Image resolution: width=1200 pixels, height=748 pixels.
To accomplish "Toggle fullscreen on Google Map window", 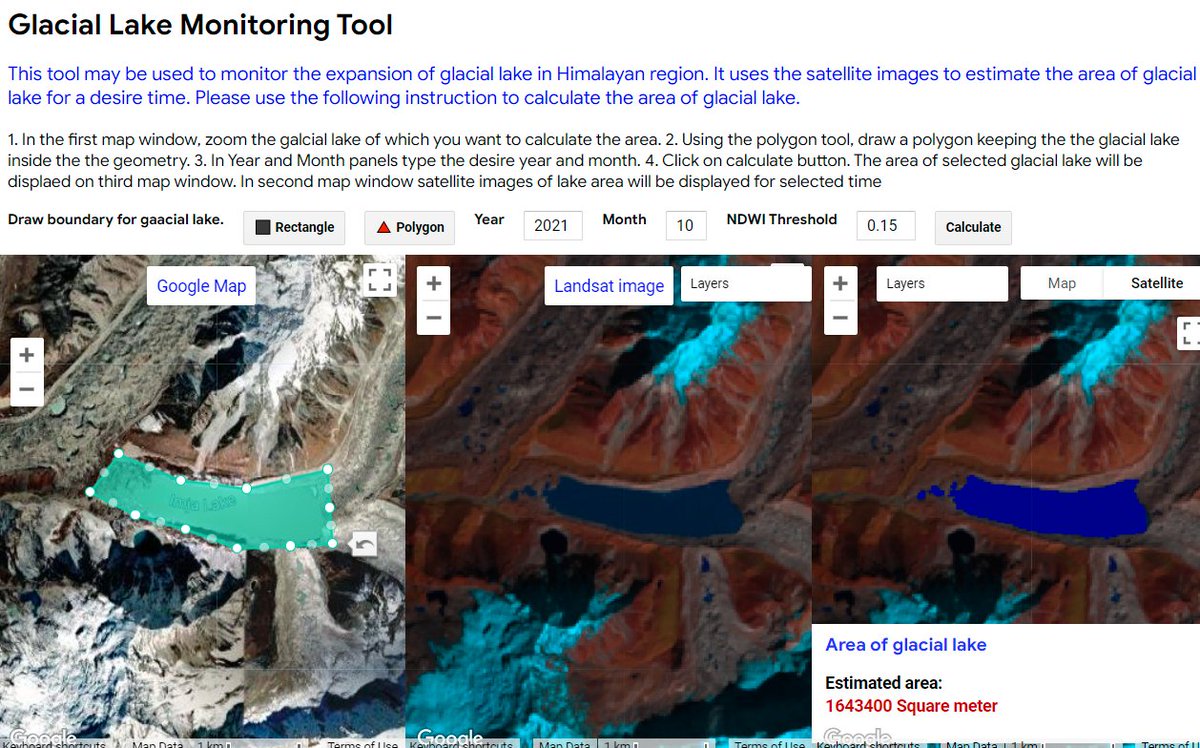I will [x=380, y=279].
